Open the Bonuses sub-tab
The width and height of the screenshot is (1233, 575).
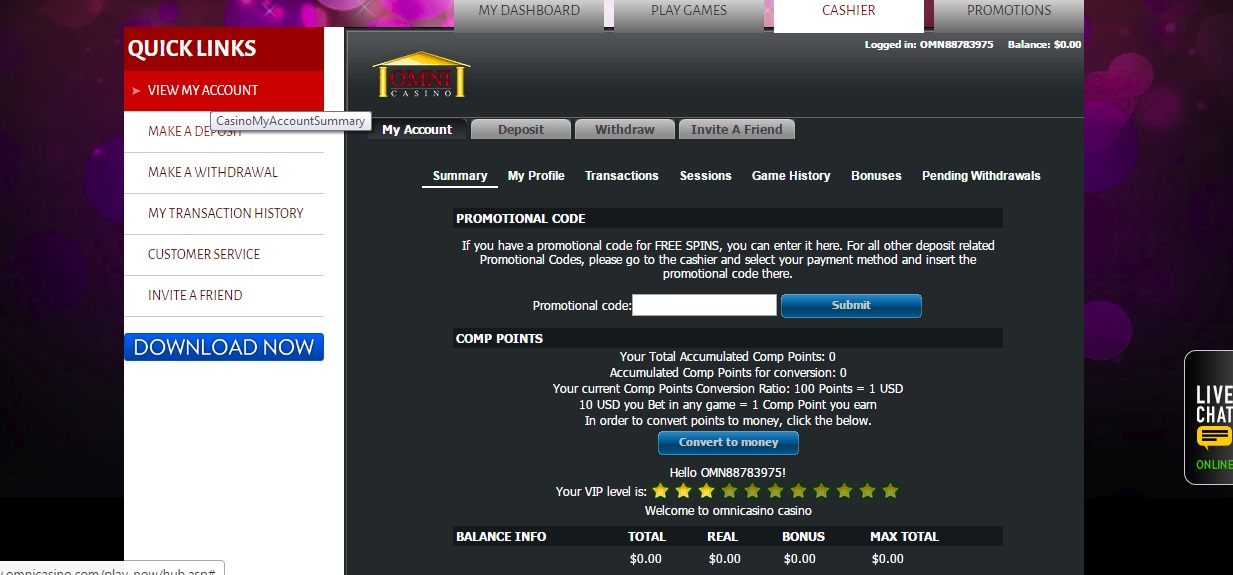pyautogui.click(x=876, y=176)
